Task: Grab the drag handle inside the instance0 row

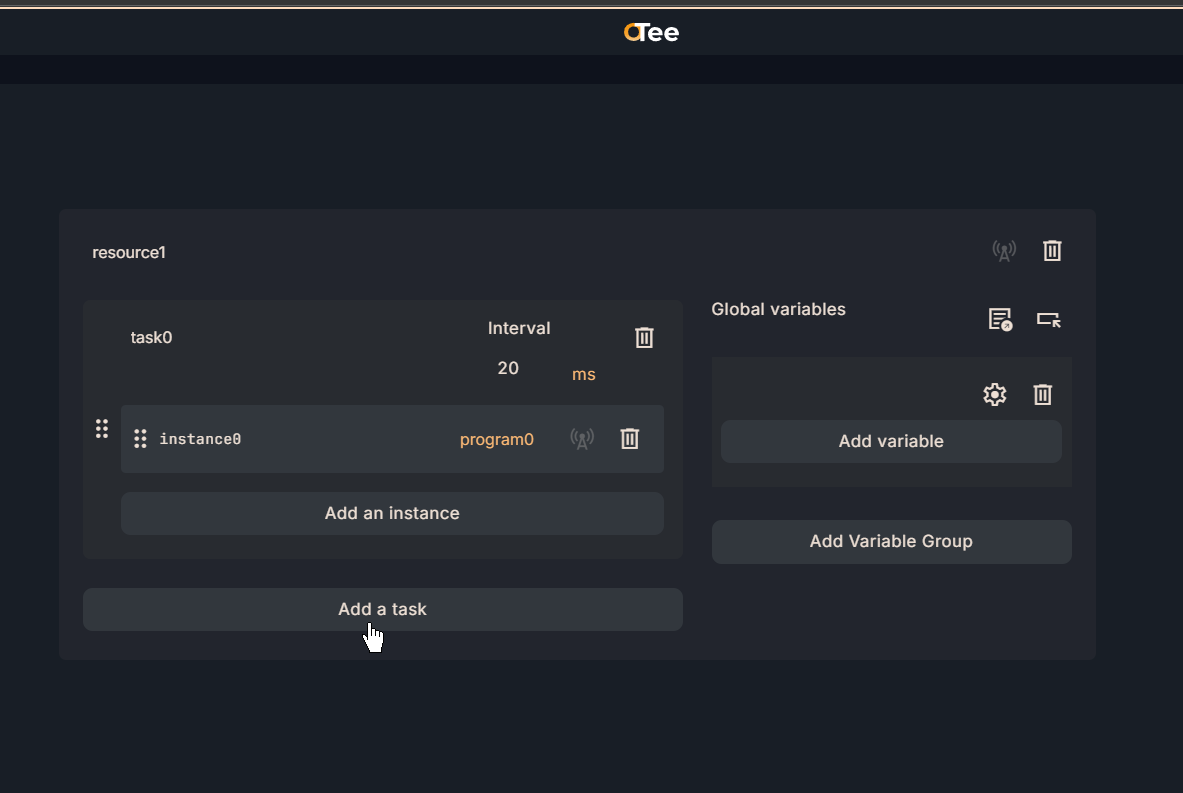Action: 140,439
